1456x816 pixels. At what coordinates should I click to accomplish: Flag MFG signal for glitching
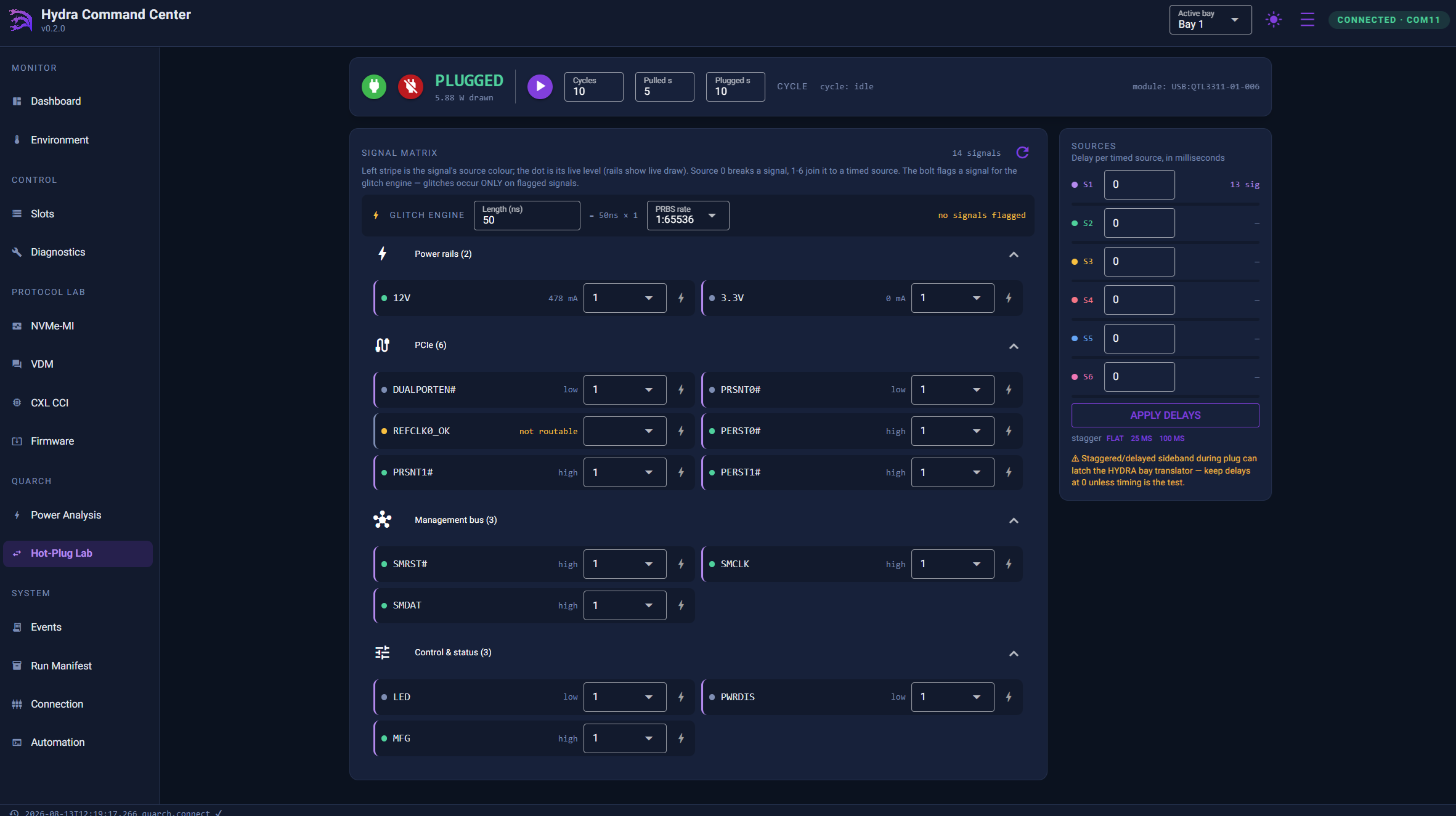tap(681, 738)
